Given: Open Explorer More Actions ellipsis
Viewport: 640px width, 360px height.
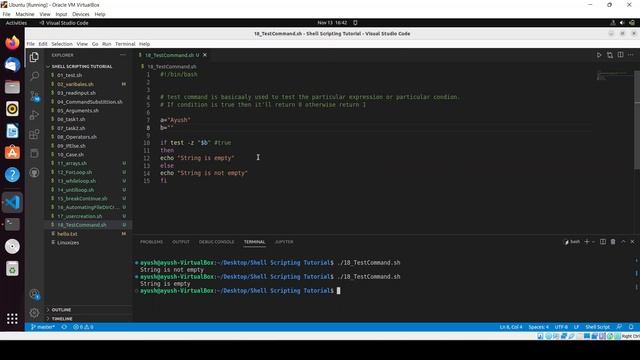Looking at the screenshot, I should pos(123,55).
